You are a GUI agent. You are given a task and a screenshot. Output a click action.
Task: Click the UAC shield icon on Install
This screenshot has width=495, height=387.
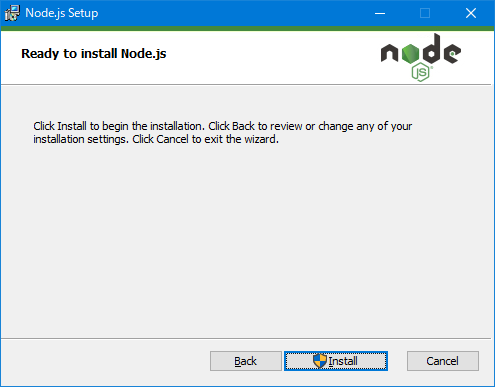click(320, 361)
